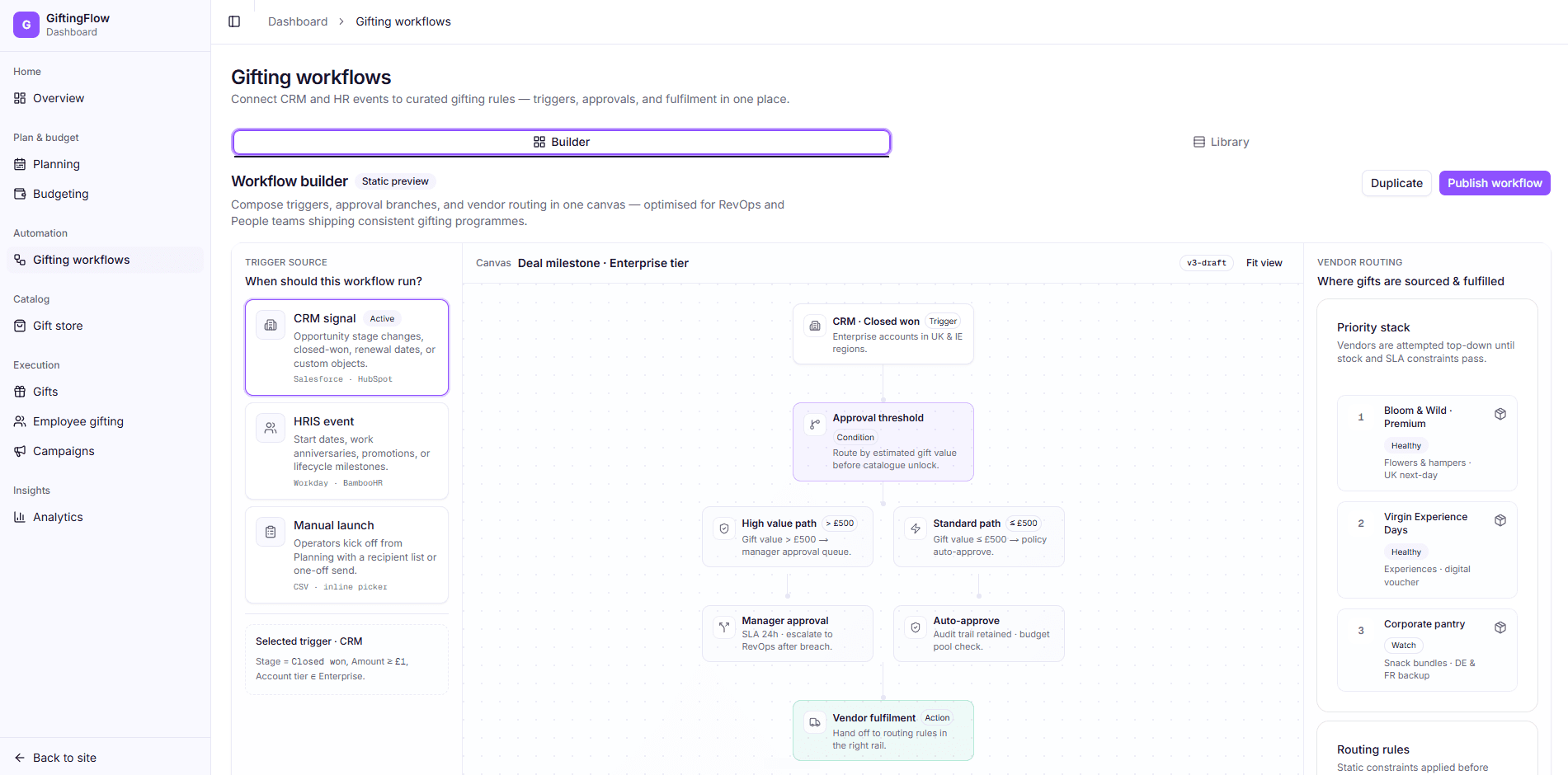The width and height of the screenshot is (1568, 775).
Task: Click the Static preview badge
Action: pos(395,181)
